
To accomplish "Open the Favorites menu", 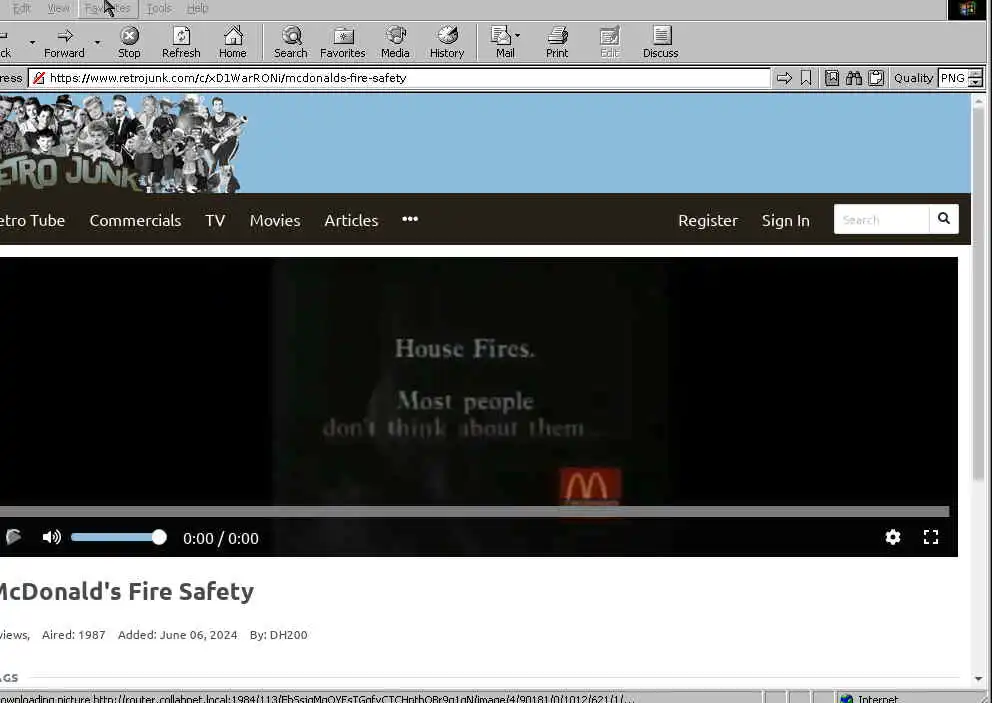I will coord(108,8).
